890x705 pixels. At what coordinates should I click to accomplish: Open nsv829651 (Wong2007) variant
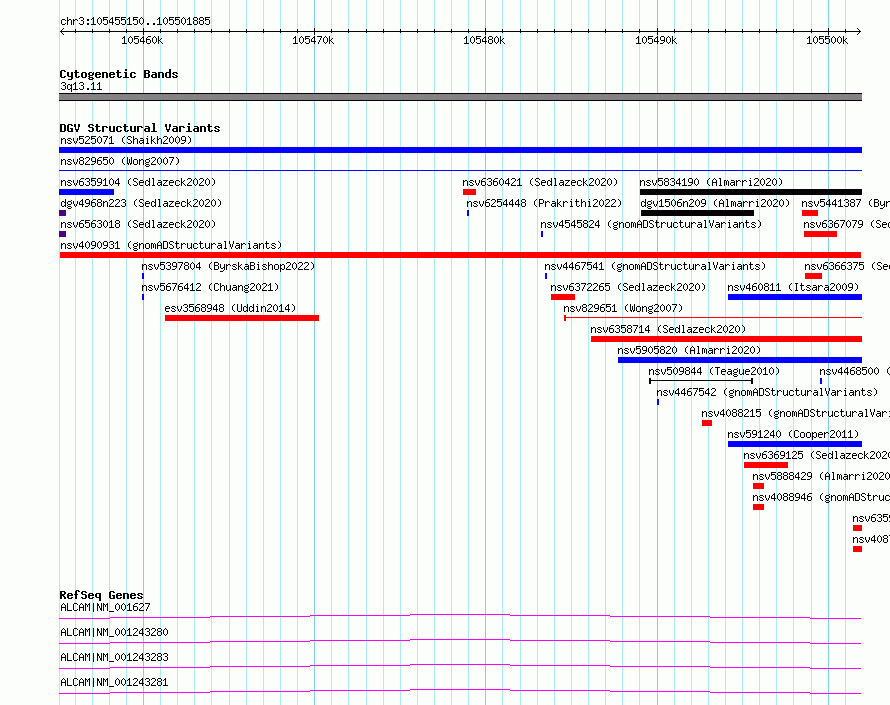(x=623, y=308)
